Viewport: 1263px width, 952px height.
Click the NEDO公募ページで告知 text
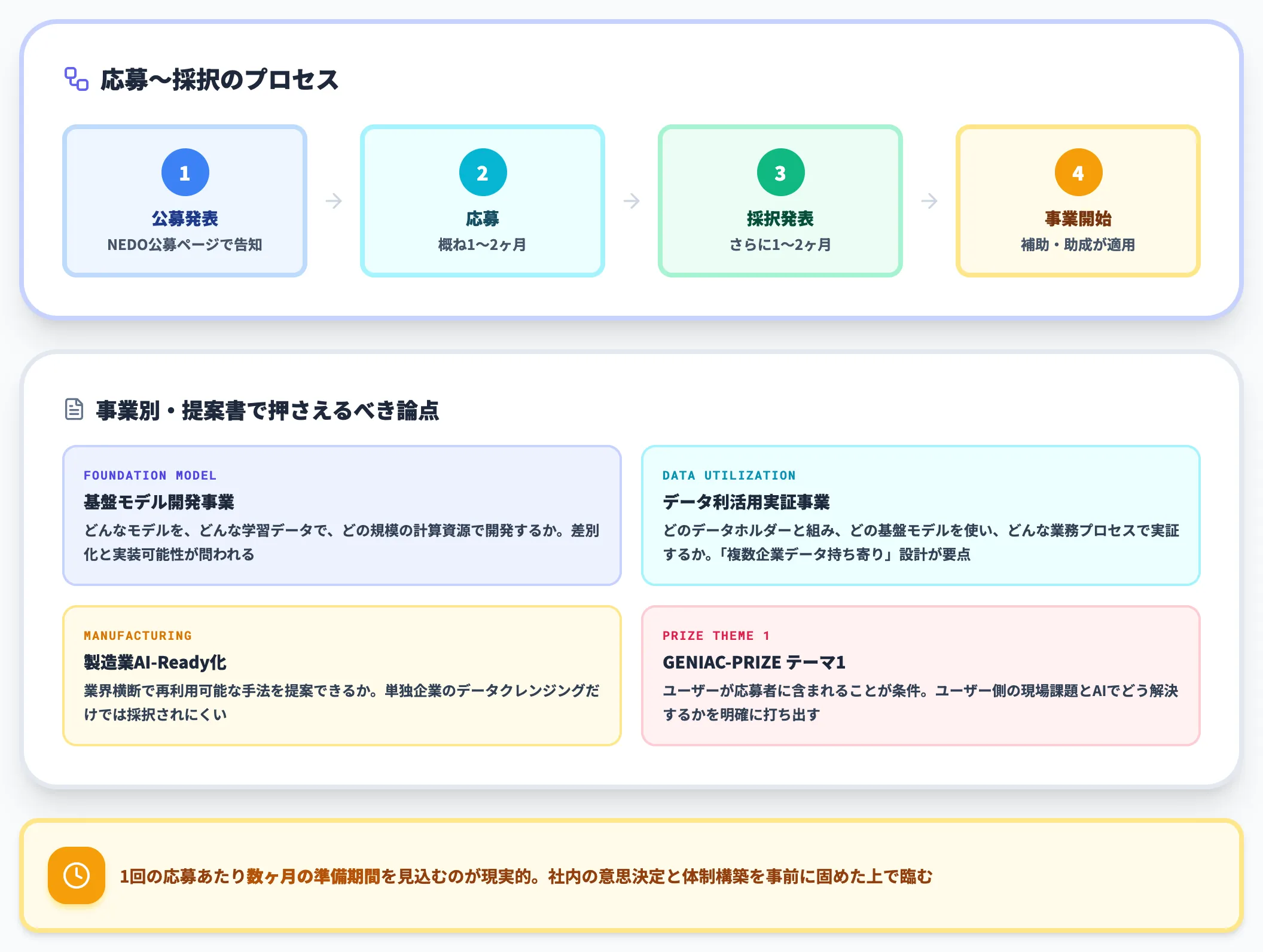coord(185,245)
